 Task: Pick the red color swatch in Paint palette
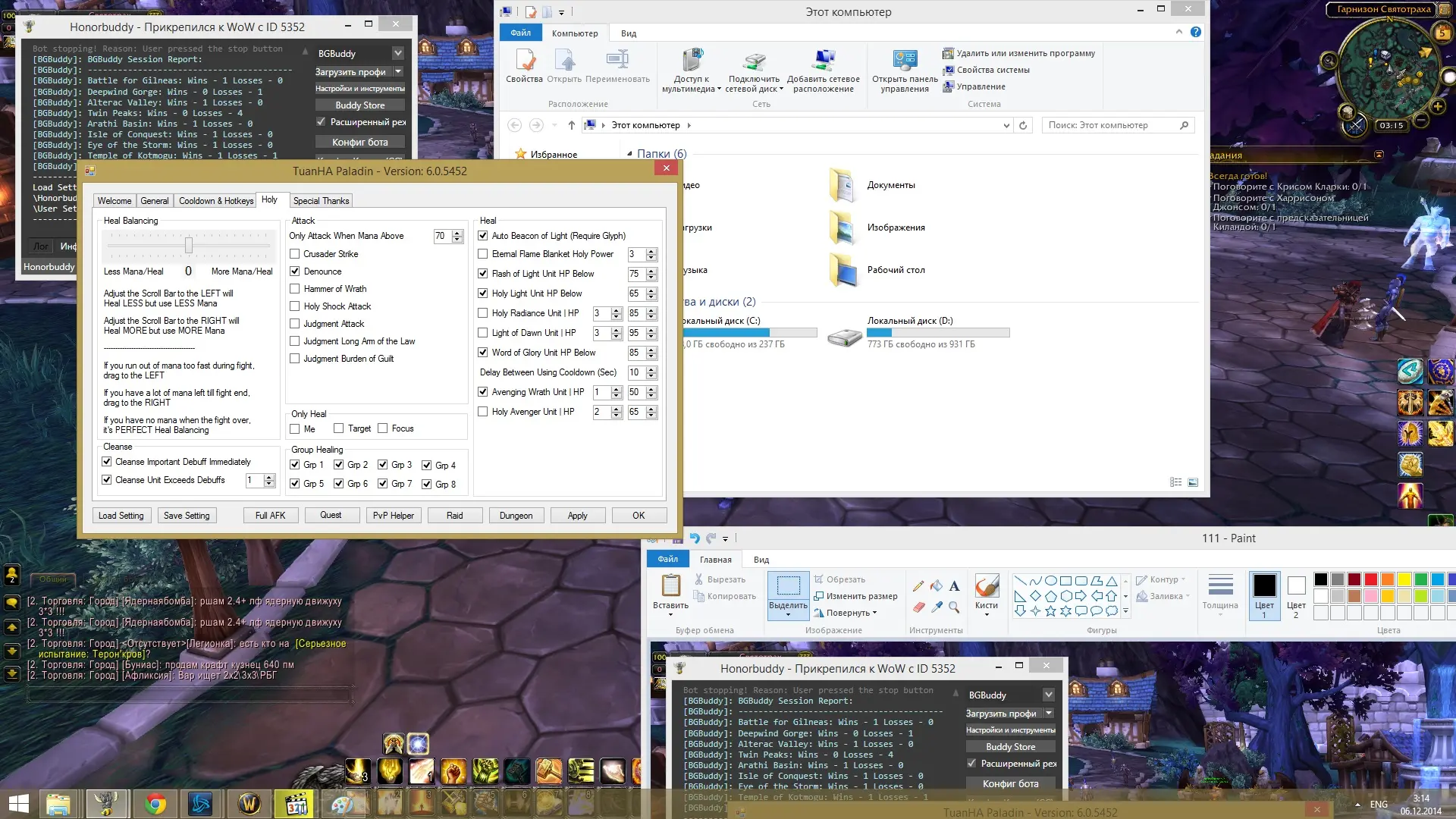[1370, 579]
